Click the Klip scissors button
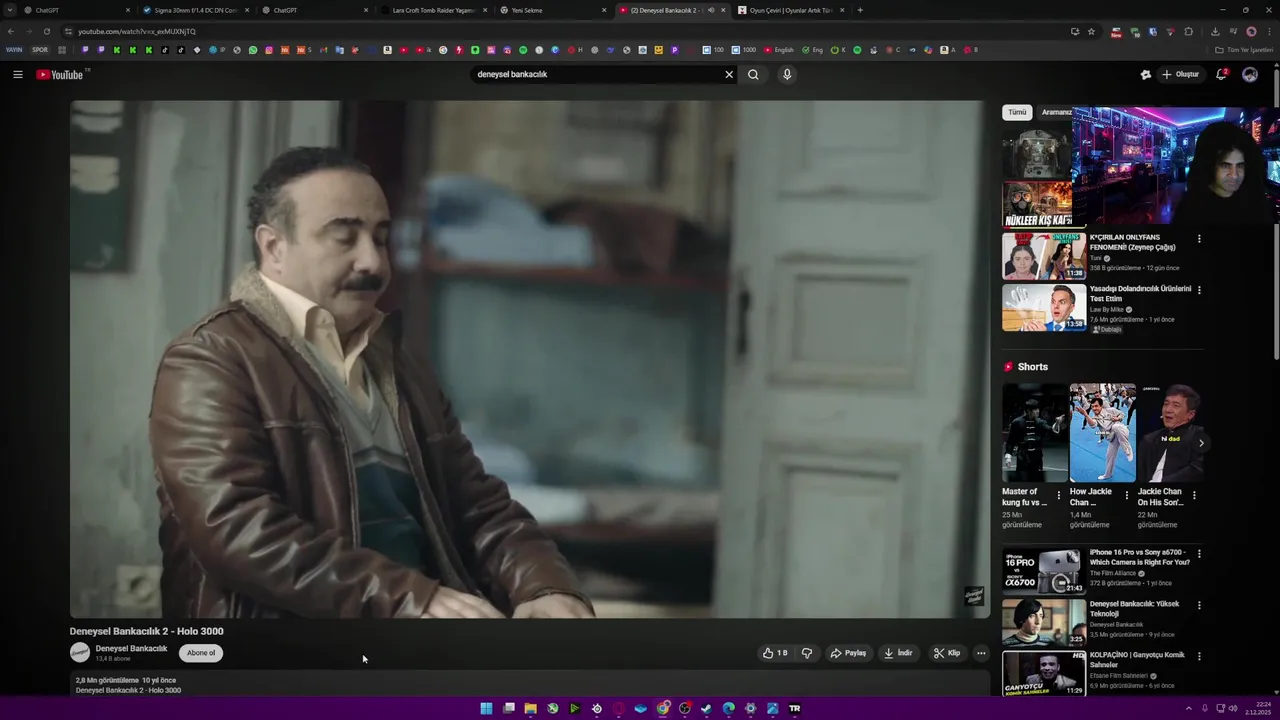This screenshot has width=1280, height=720. coord(947,653)
